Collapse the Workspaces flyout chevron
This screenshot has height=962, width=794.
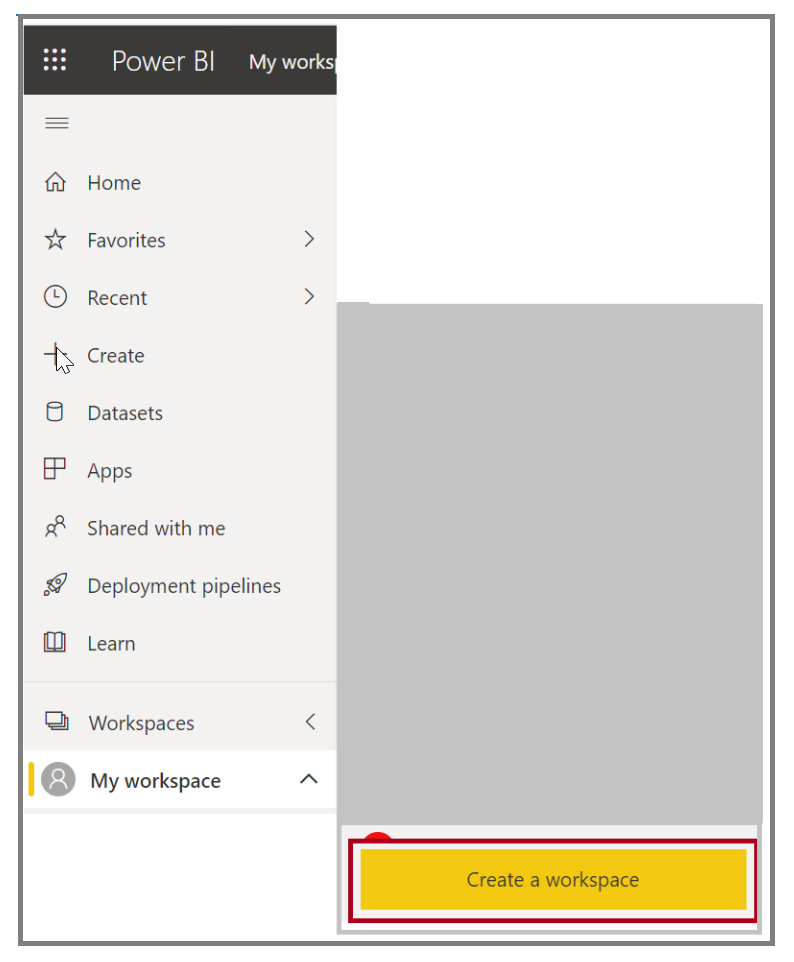[310, 722]
